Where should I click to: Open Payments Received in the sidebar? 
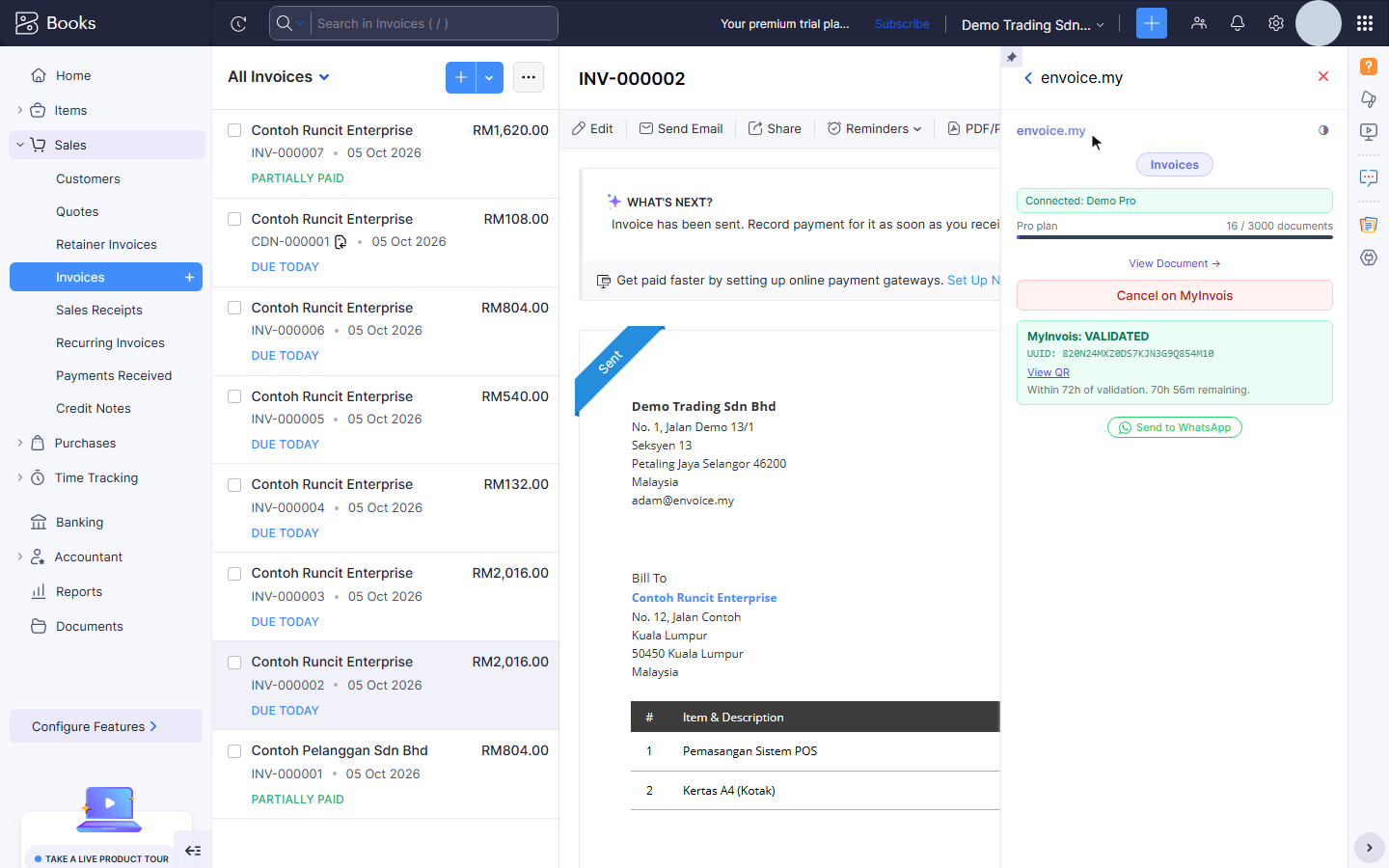[x=114, y=376]
